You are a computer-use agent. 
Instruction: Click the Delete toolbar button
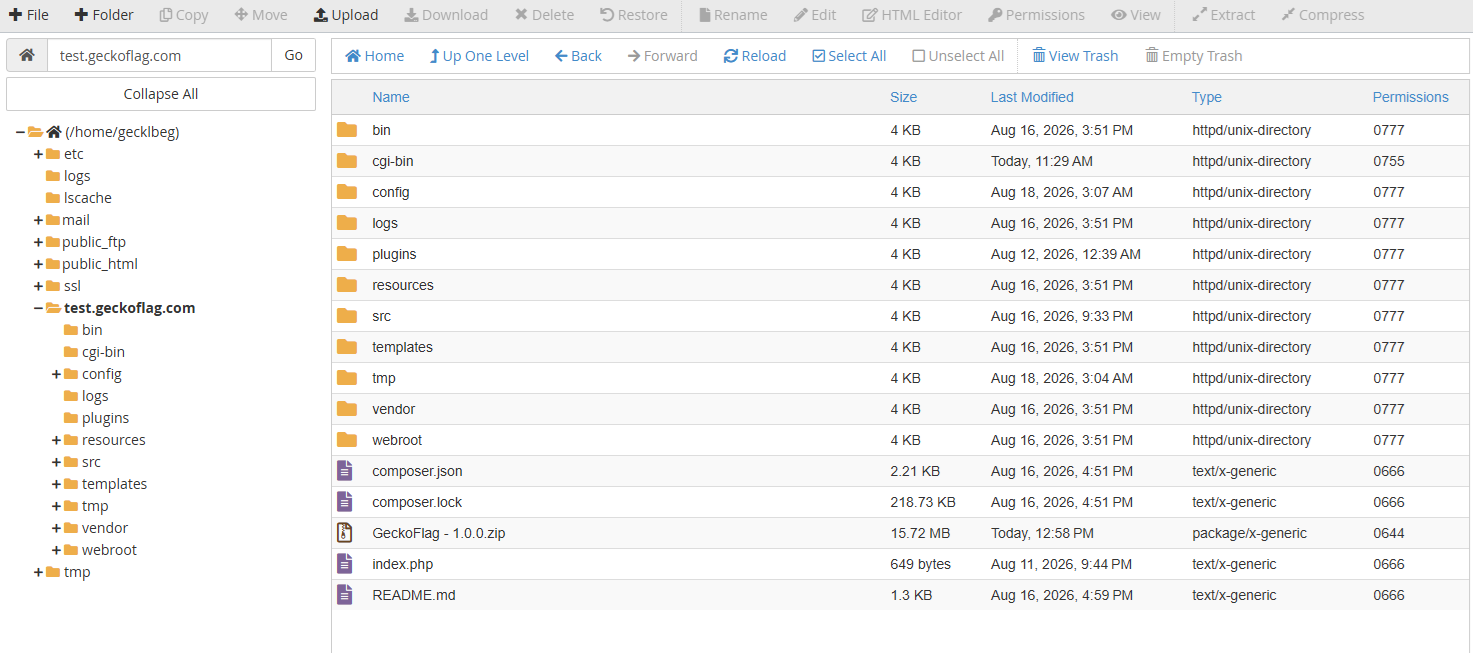[x=544, y=15]
